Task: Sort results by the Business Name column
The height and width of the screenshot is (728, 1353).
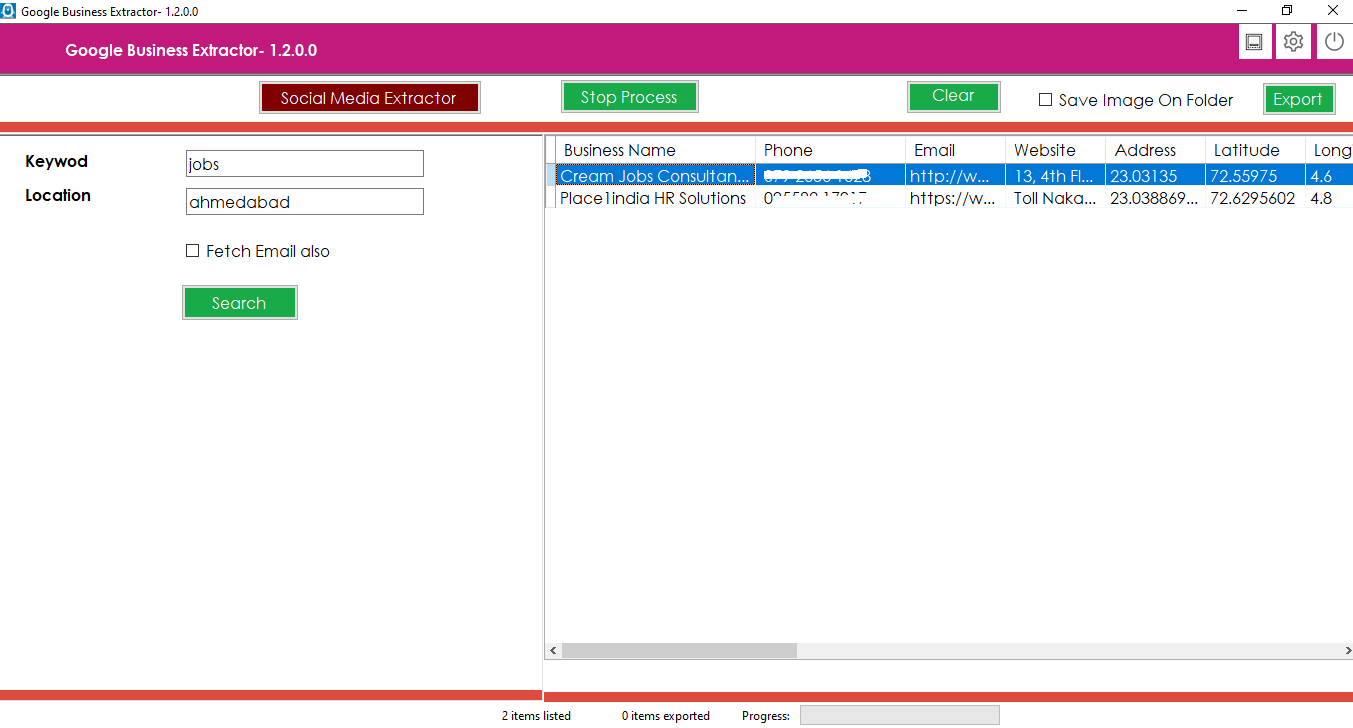Action: (x=618, y=149)
